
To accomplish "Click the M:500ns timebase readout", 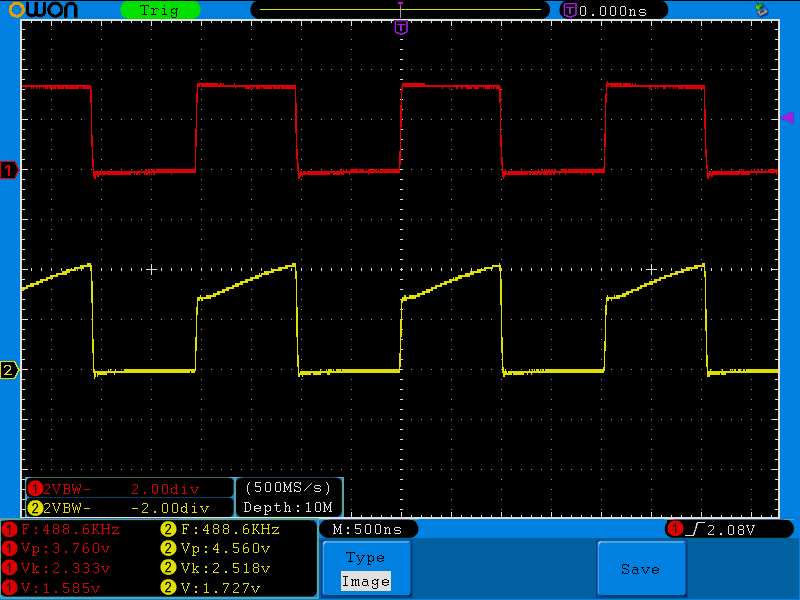I will pos(368,530).
